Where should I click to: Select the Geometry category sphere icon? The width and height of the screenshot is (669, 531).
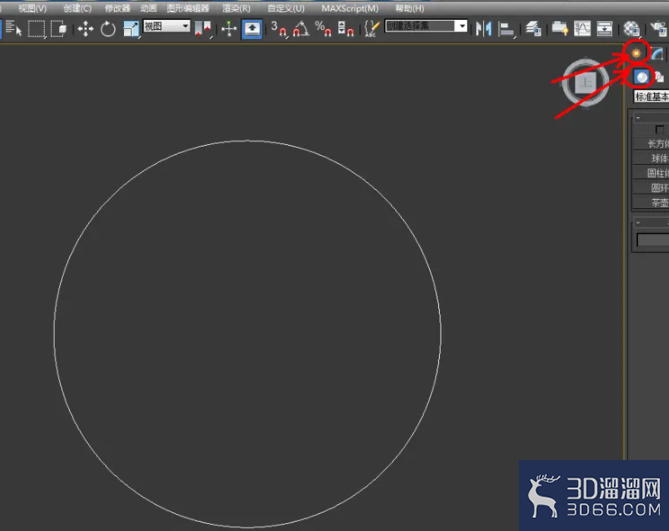click(x=641, y=77)
